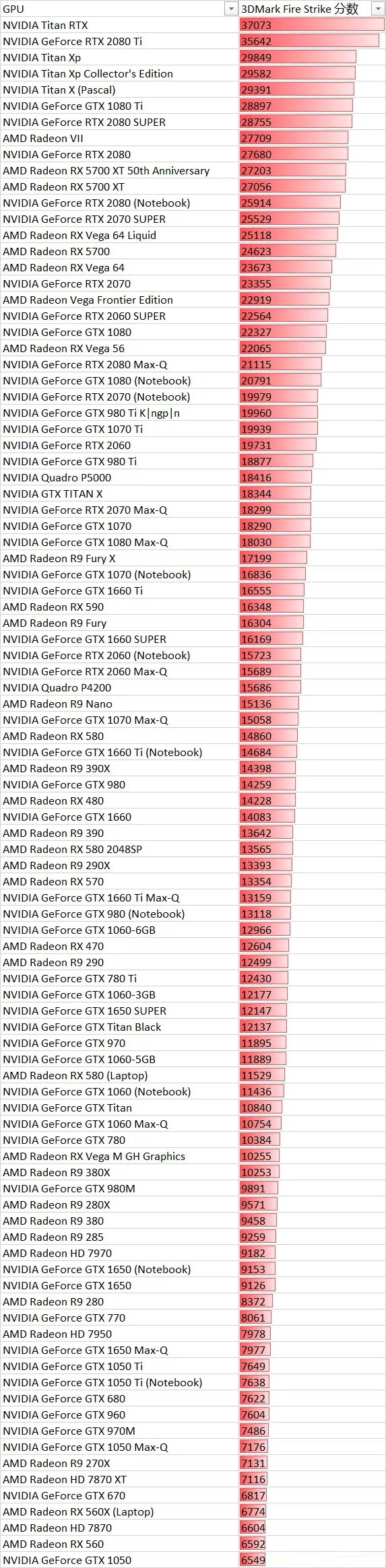Select the NVIDIA GeForce RTX 2080 Ti cell

coord(120,41)
